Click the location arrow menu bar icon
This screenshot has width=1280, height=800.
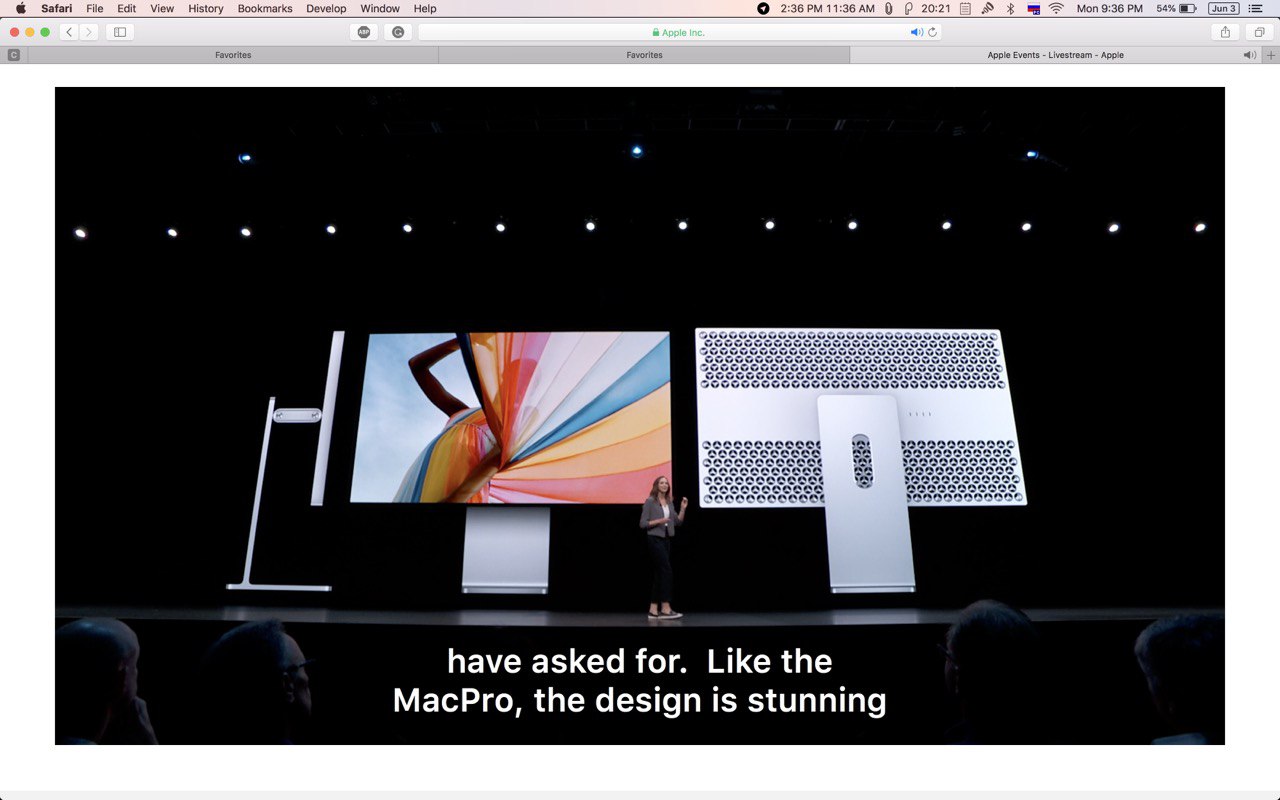(x=764, y=8)
